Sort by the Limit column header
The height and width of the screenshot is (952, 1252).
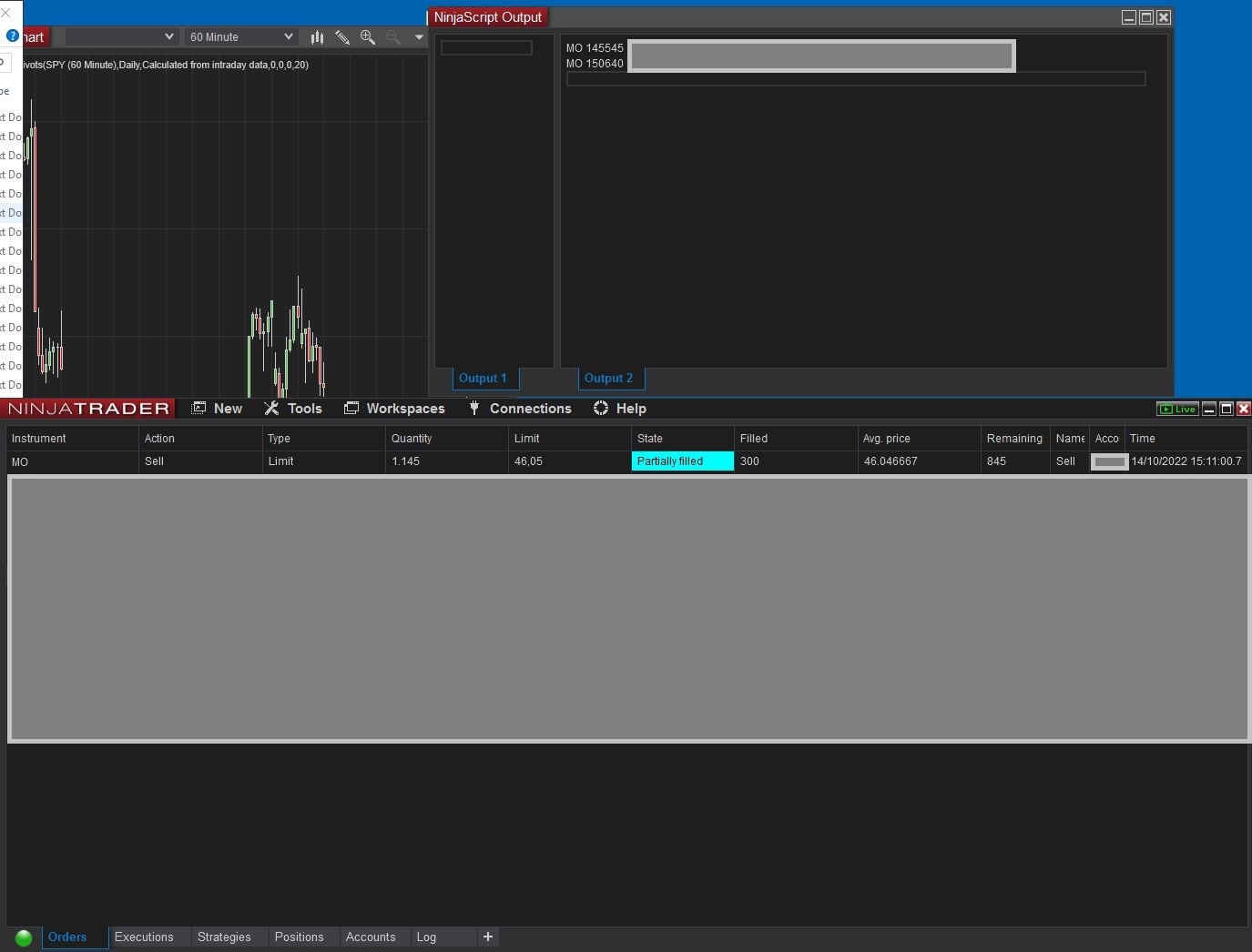[570, 439]
